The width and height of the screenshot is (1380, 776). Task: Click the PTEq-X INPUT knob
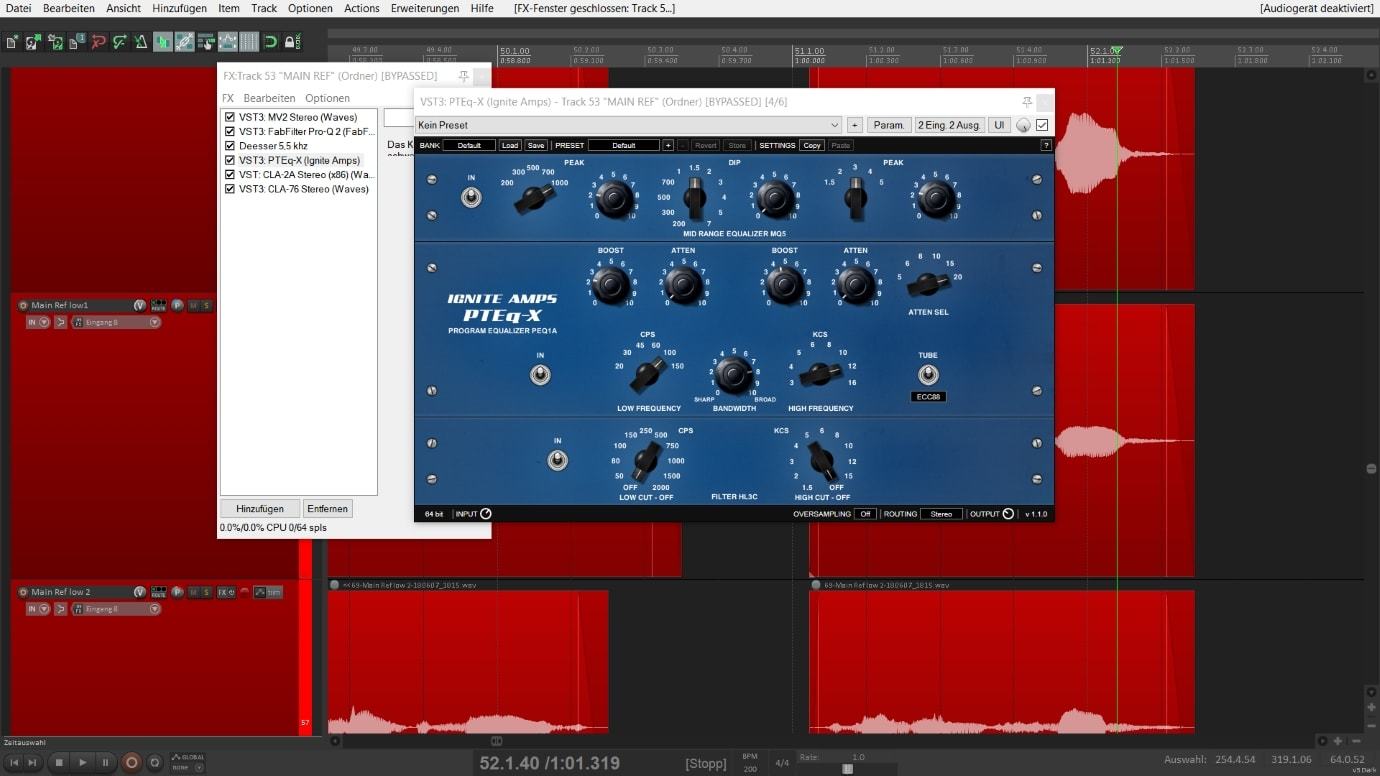(x=486, y=514)
